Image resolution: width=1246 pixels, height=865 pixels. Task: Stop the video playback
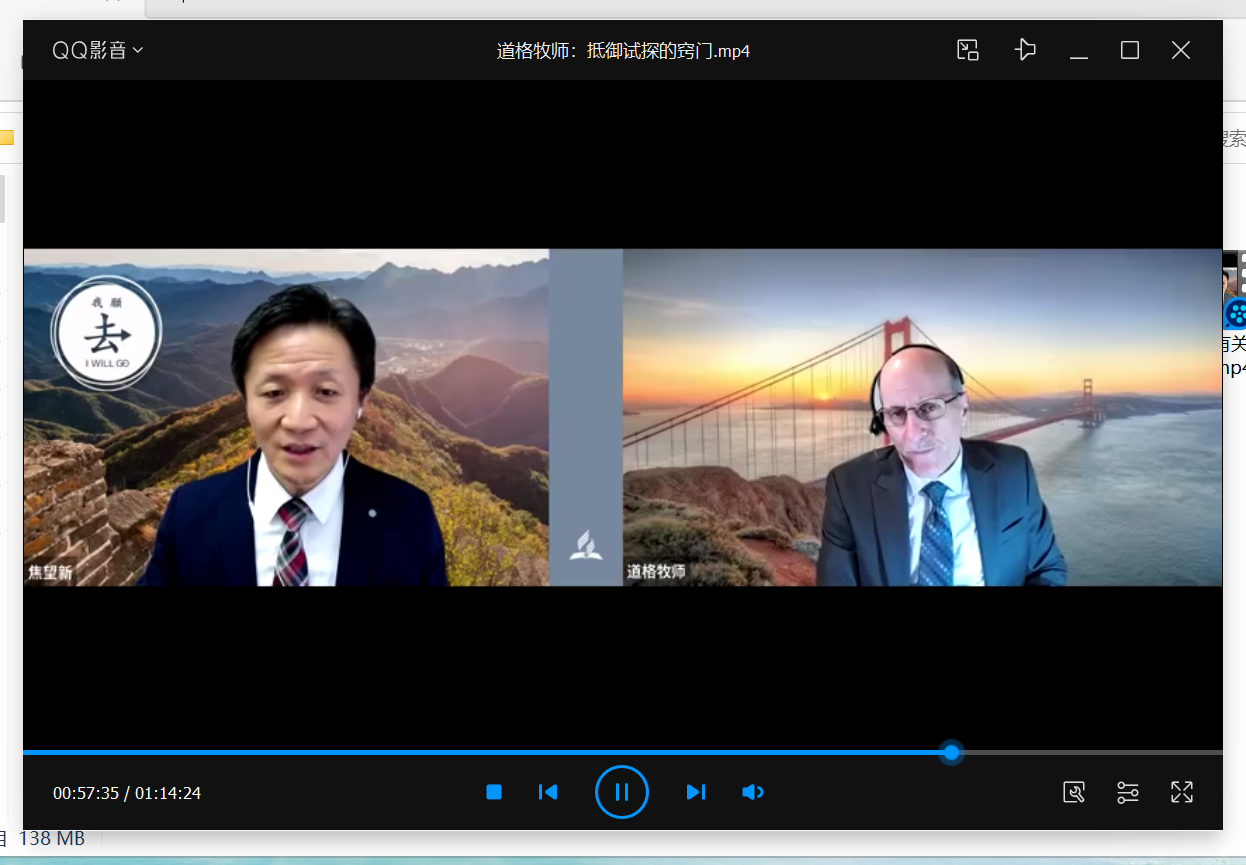click(494, 792)
